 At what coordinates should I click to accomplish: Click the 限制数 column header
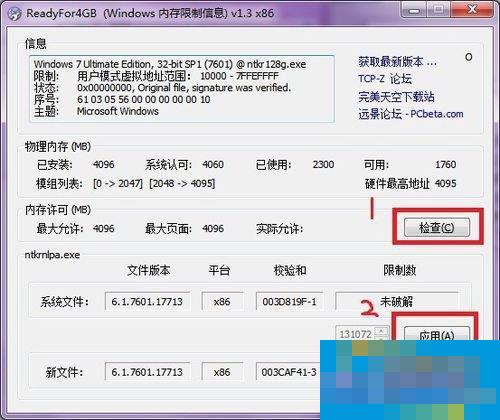point(400,270)
